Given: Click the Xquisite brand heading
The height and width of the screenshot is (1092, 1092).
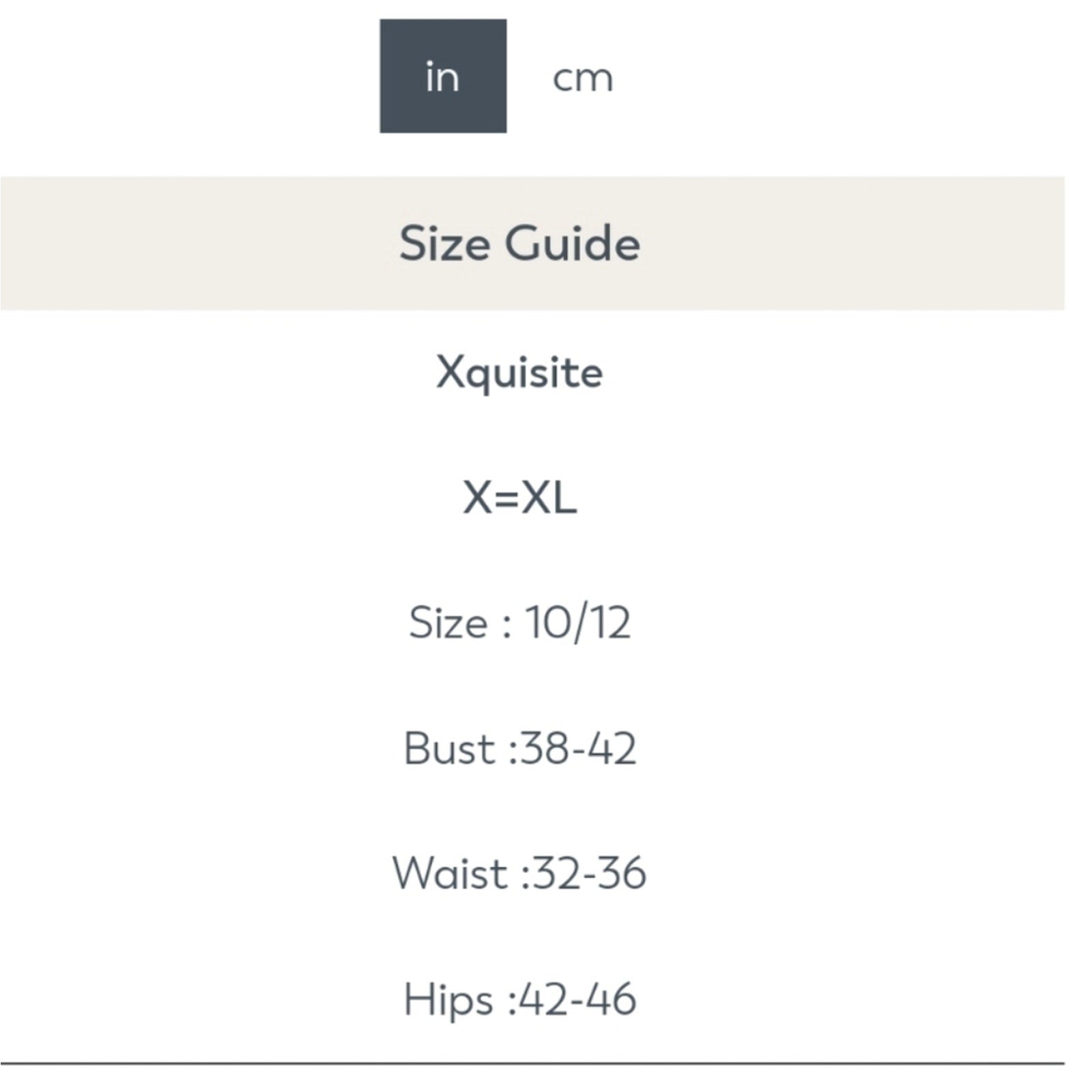Looking at the screenshot, I should click(x=519, y=373).
